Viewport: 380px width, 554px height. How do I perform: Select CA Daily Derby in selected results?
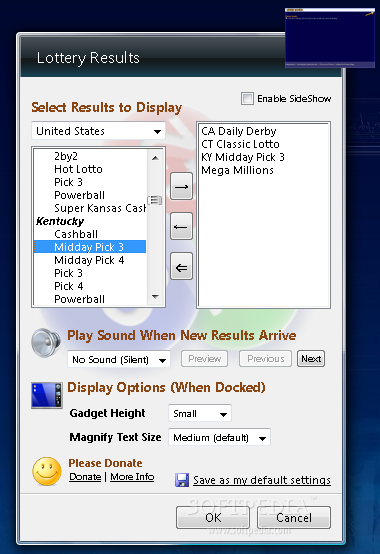pyautogui.click(x=239, y=131)
